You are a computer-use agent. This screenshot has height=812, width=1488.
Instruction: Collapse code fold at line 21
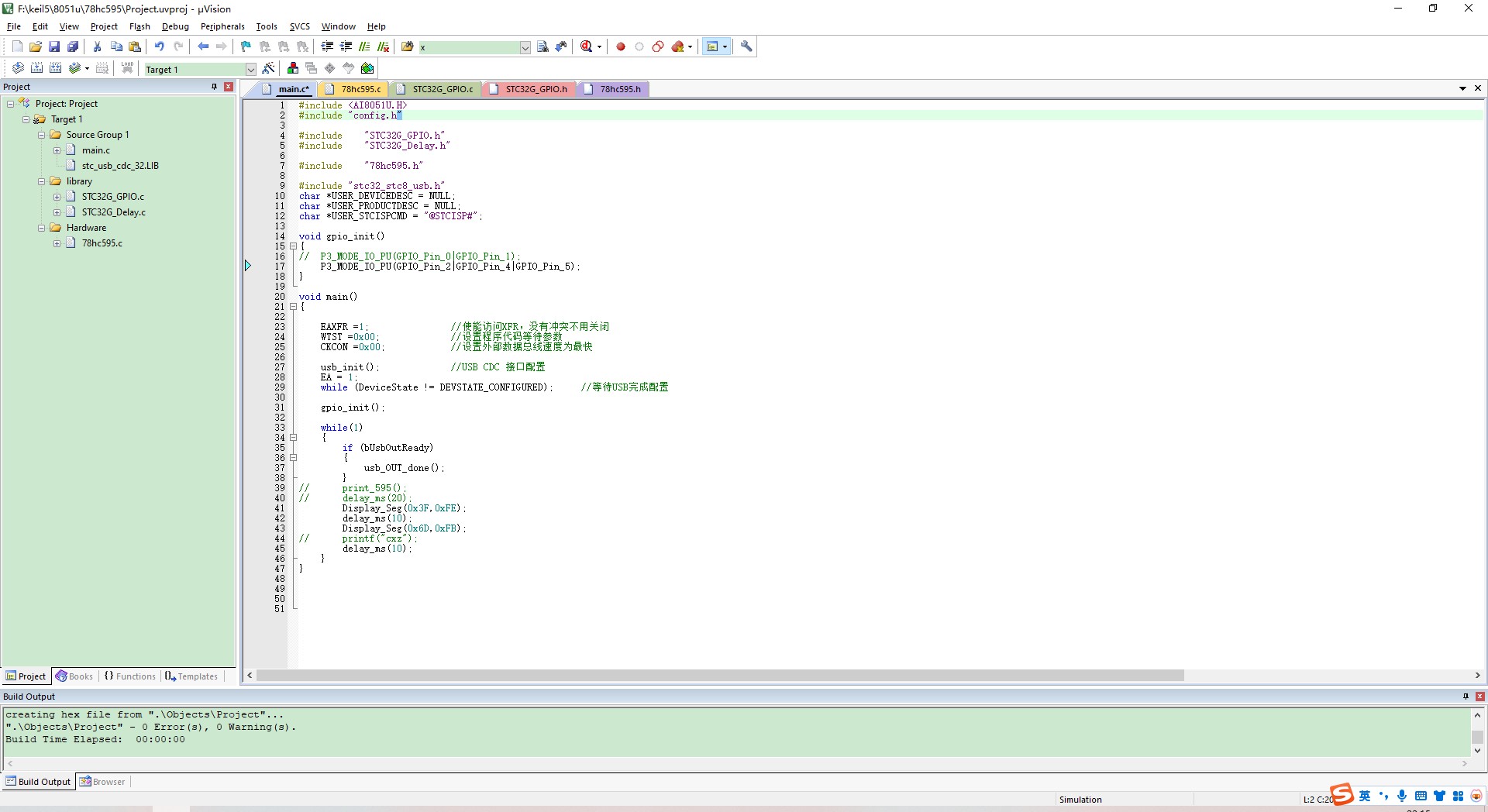pyautogui.click(x=294, y=307)
